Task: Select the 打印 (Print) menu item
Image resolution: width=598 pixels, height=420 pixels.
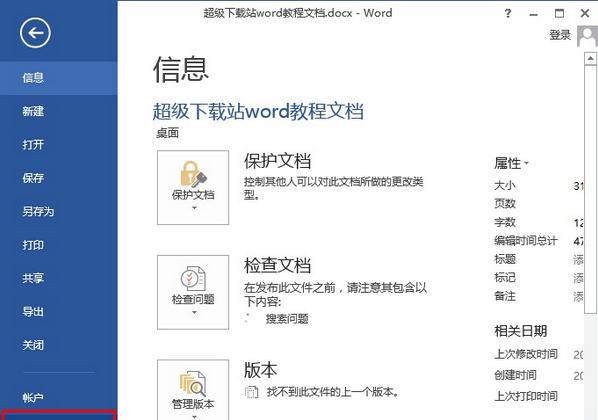Action: pyautogui.click(x=59, y=245)
